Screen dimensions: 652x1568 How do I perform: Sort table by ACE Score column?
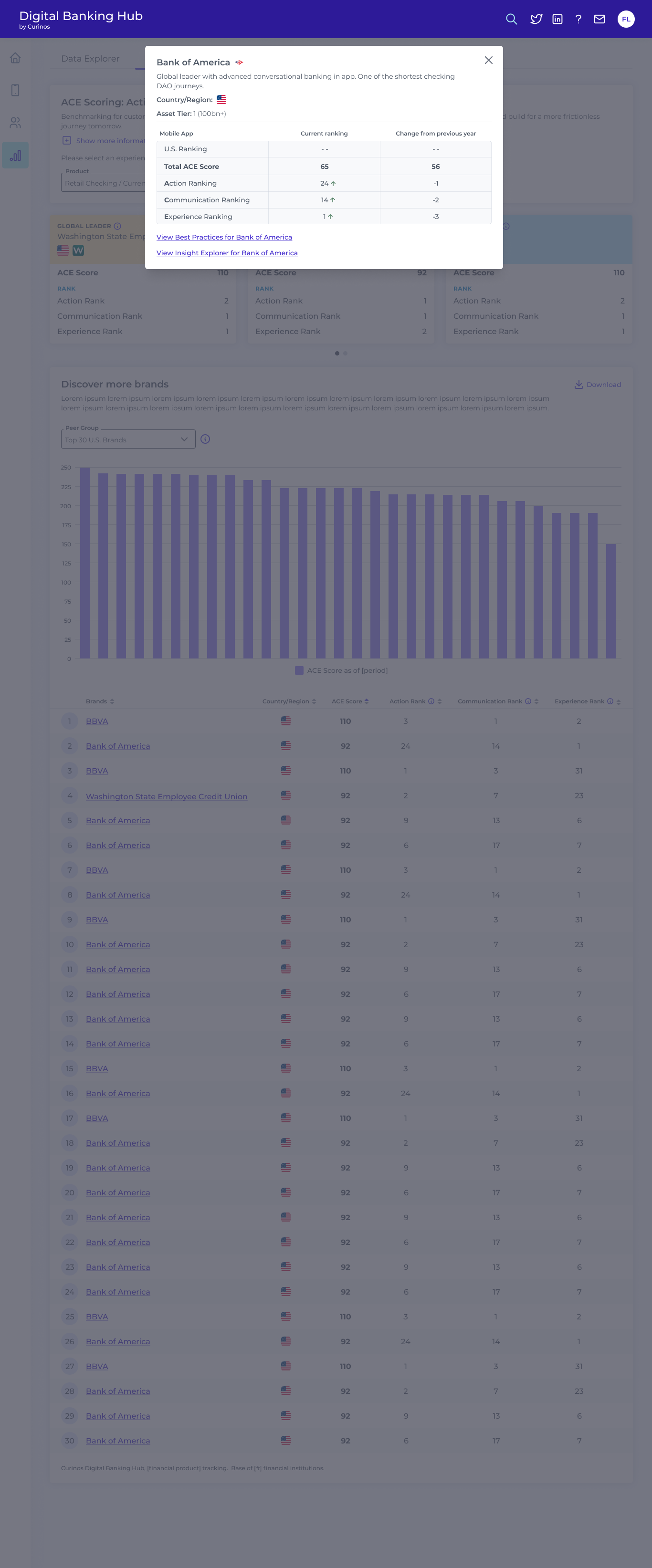(x=367, y=702)
